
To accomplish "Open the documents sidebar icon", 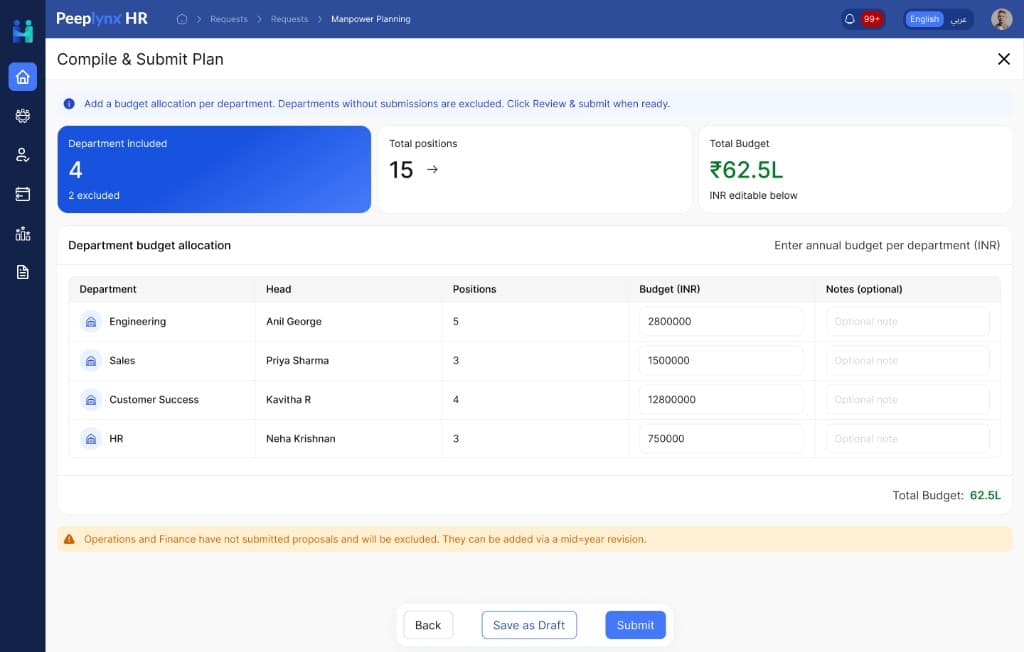I will 23,272.
